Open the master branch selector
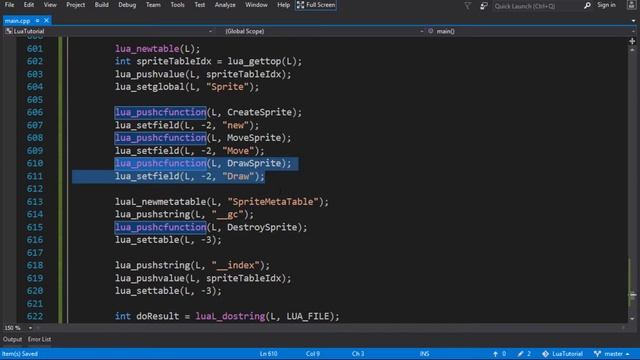Viewport: 640px width, 360px height. click(x=611, y=354)
